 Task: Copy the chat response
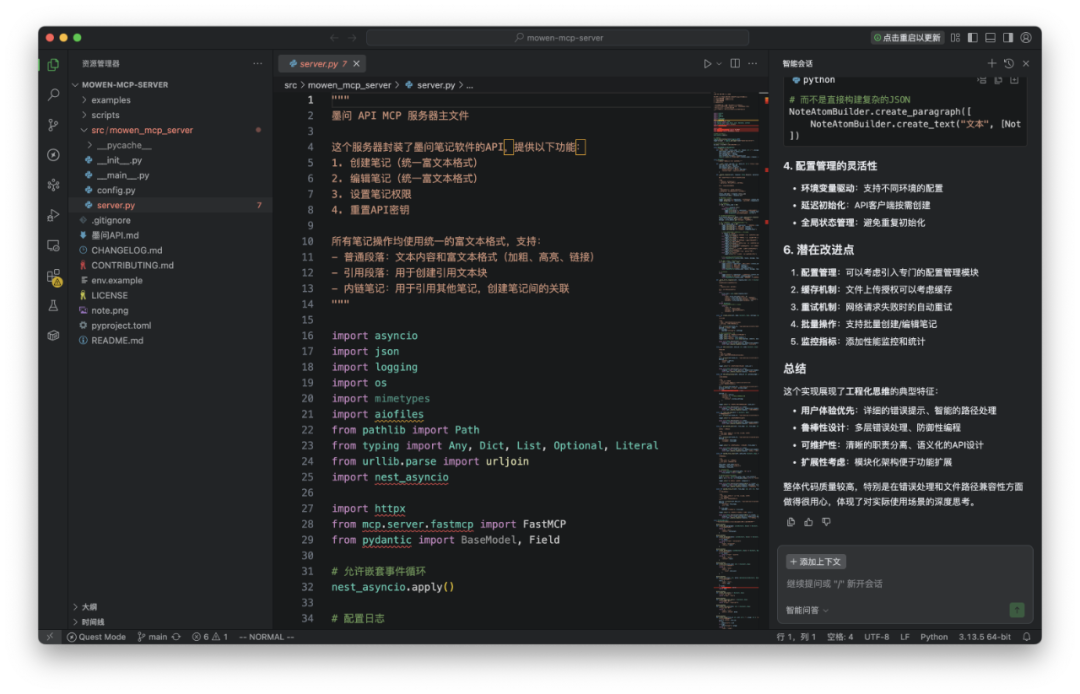[791, 522]
